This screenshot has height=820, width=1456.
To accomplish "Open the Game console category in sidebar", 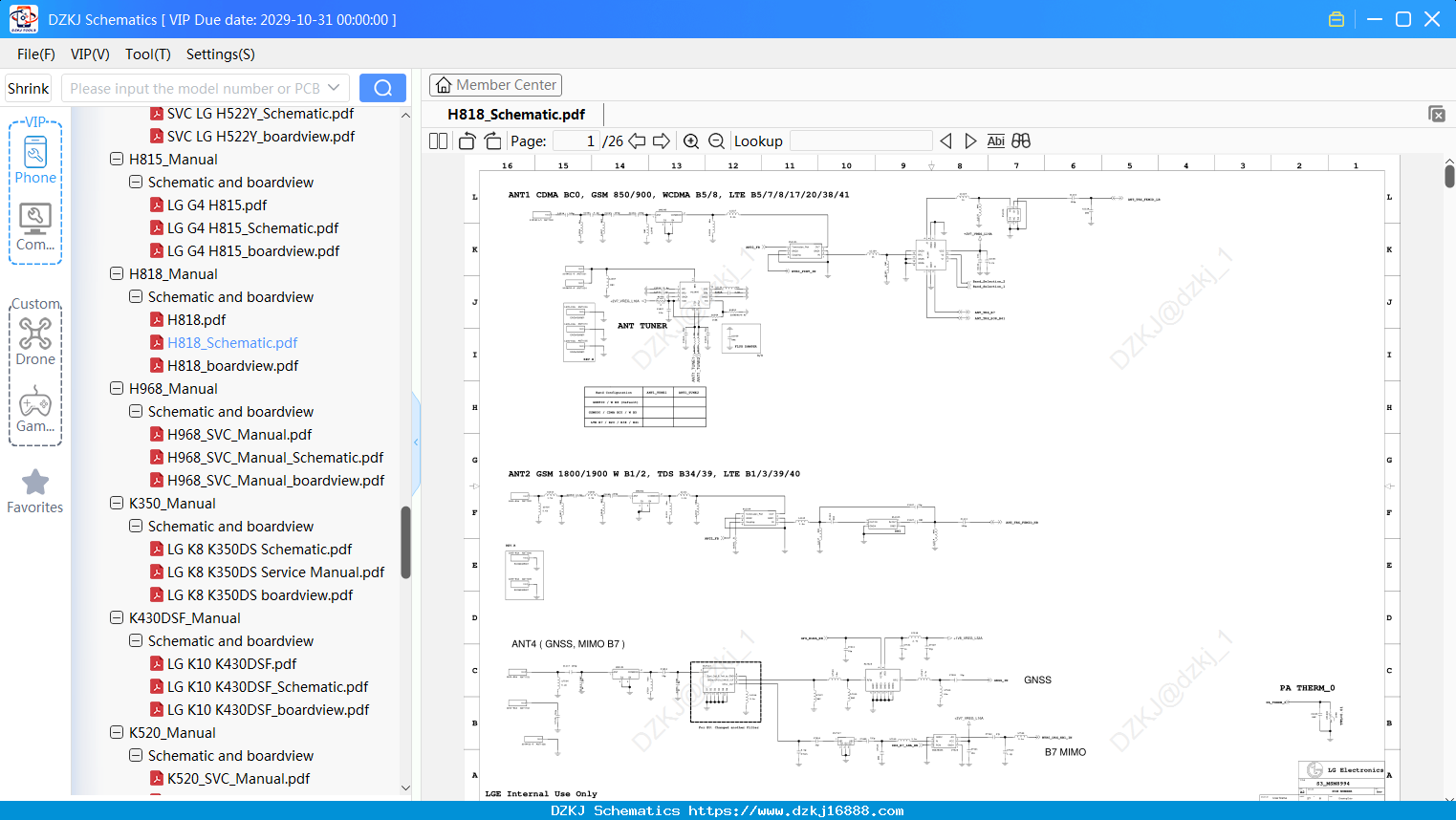I will point(35,409).
